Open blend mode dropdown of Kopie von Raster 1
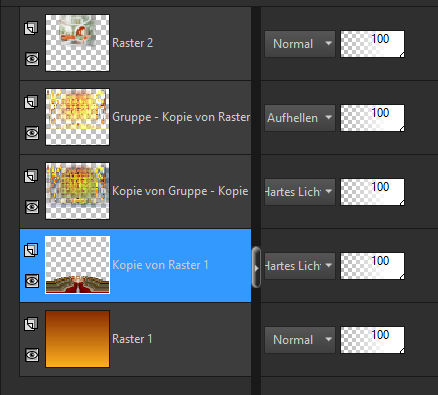The width and height of the screenshot is (438, 395). click(x=300, y=266)
